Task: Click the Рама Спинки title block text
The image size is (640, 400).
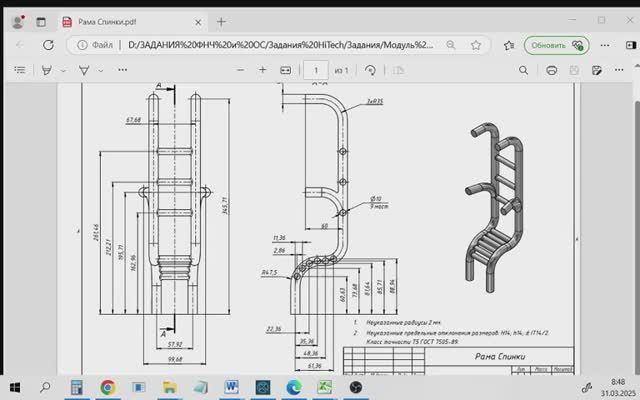Action: coord(500,356)
